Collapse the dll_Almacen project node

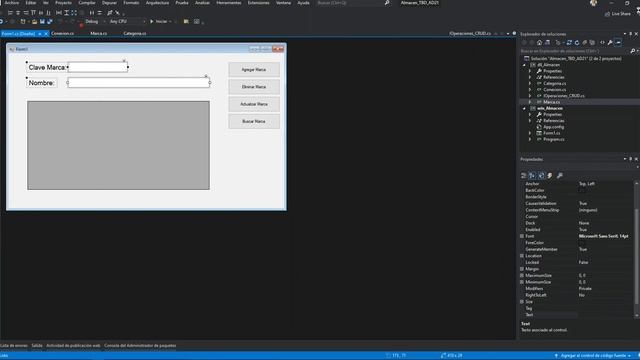click(x=524, y=65)
